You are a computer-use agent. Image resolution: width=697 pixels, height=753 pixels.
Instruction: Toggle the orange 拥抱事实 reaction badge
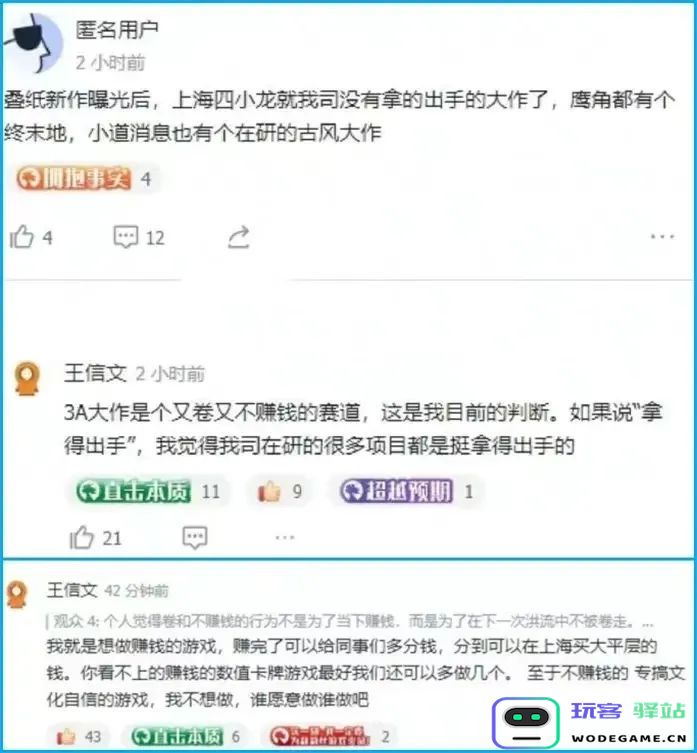[84, 179]
